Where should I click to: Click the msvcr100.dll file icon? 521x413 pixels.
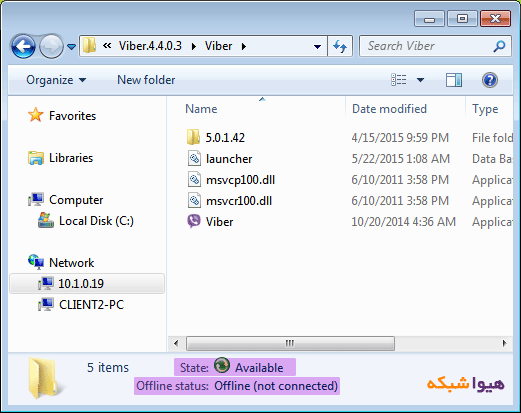click(194, 200)
